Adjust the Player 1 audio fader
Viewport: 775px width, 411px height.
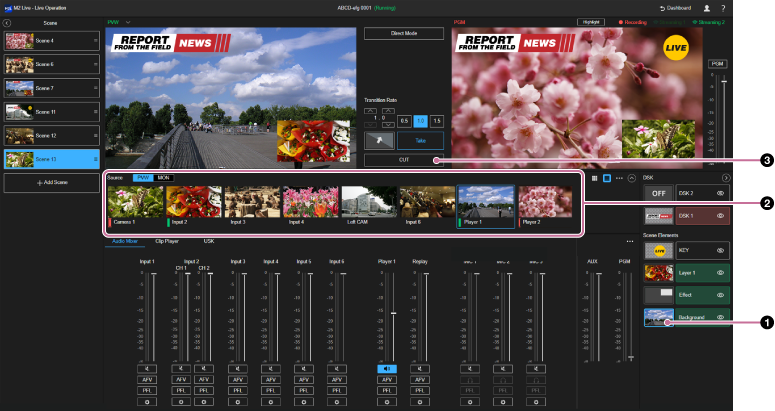[393, 314]
